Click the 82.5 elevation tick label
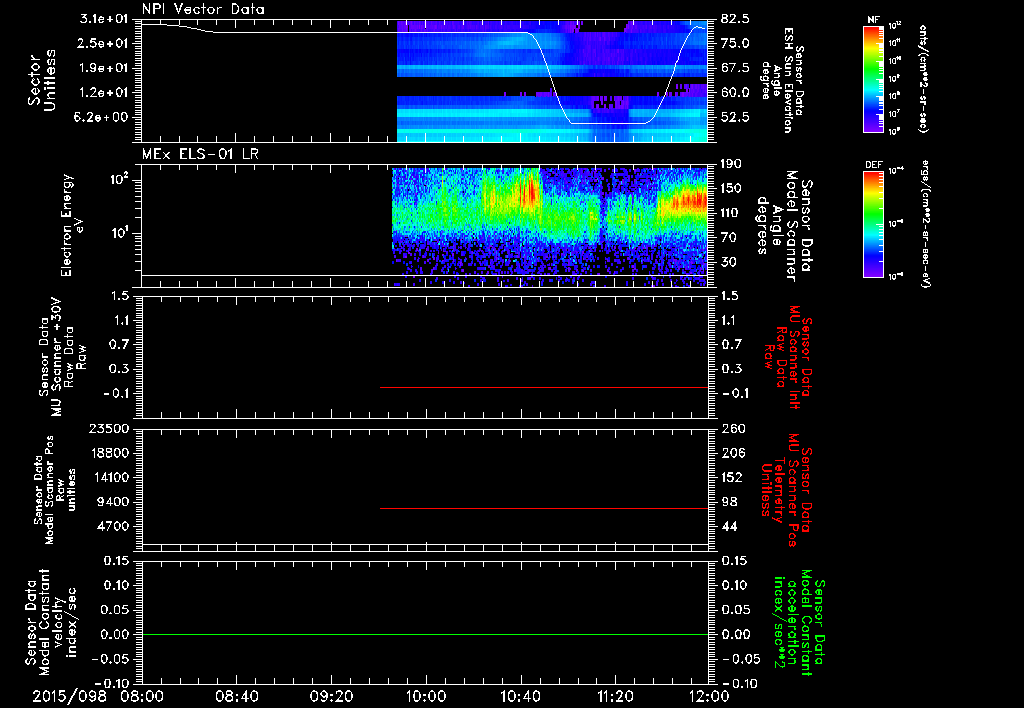 pyautogui.click(x=735, y=19)
